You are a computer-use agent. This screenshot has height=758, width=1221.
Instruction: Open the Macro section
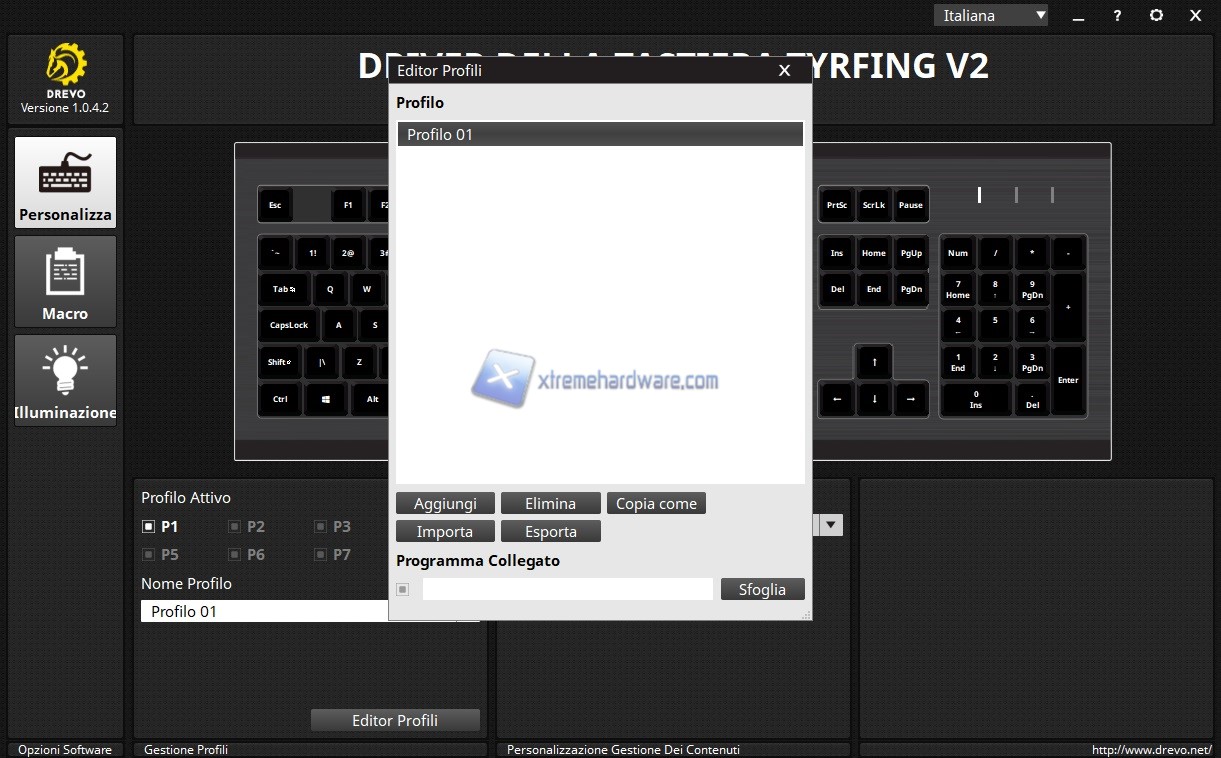tap(65, 281)
